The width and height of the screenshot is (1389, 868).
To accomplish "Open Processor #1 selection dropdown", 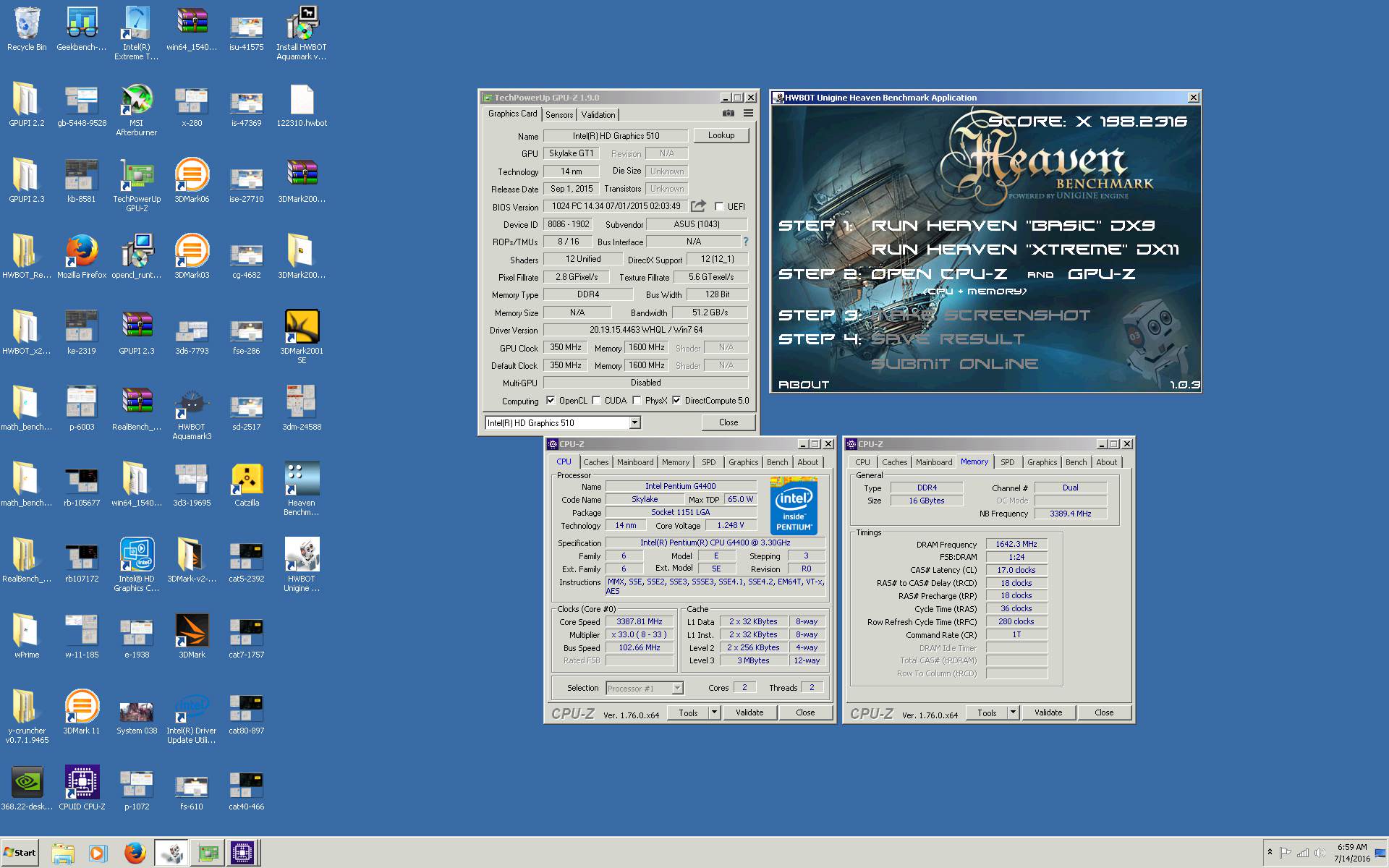I will pyautogui.click(x=677, y=689).
